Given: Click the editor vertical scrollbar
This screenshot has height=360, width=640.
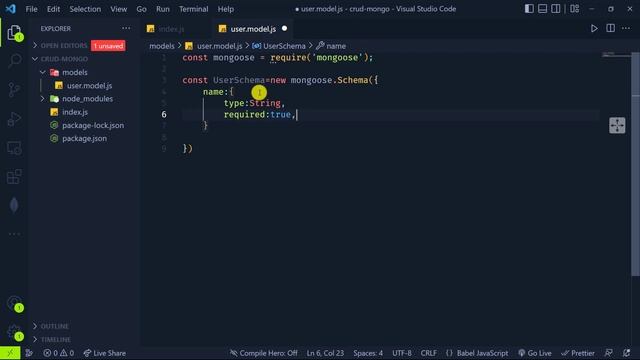Looking at the screenshot, I should [636, 163].
